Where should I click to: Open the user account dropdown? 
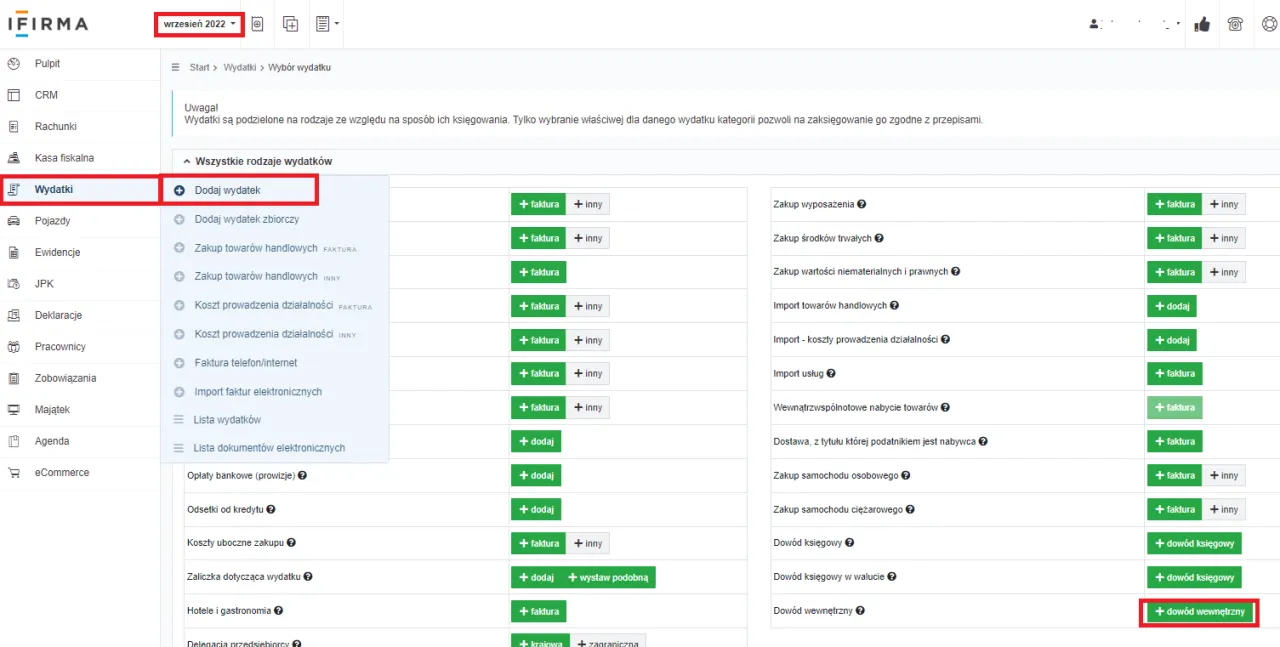click(1135, 24)
